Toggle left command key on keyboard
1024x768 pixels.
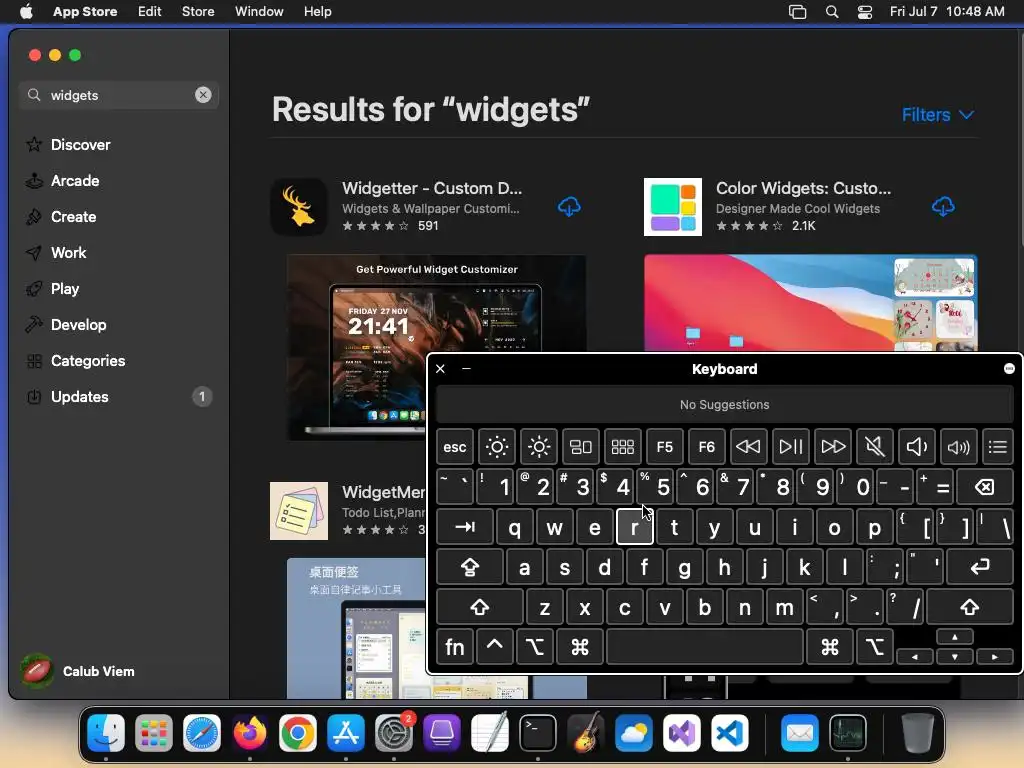point(580,647)
